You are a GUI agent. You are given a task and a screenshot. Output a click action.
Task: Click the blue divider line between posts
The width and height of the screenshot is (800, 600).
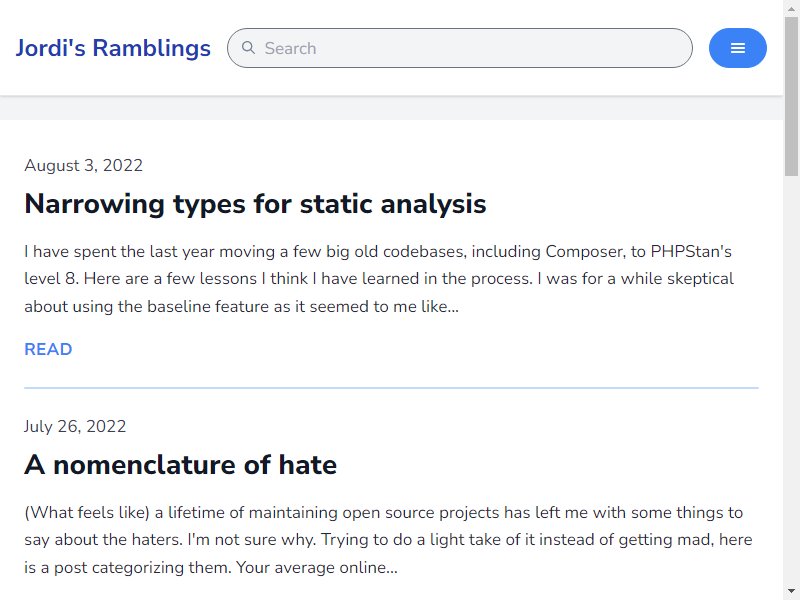tap(391, 388)
